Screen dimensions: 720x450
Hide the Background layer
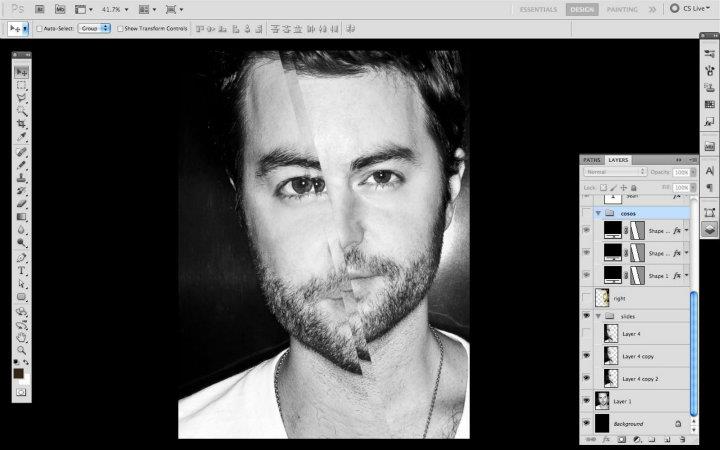click(586, 423)
